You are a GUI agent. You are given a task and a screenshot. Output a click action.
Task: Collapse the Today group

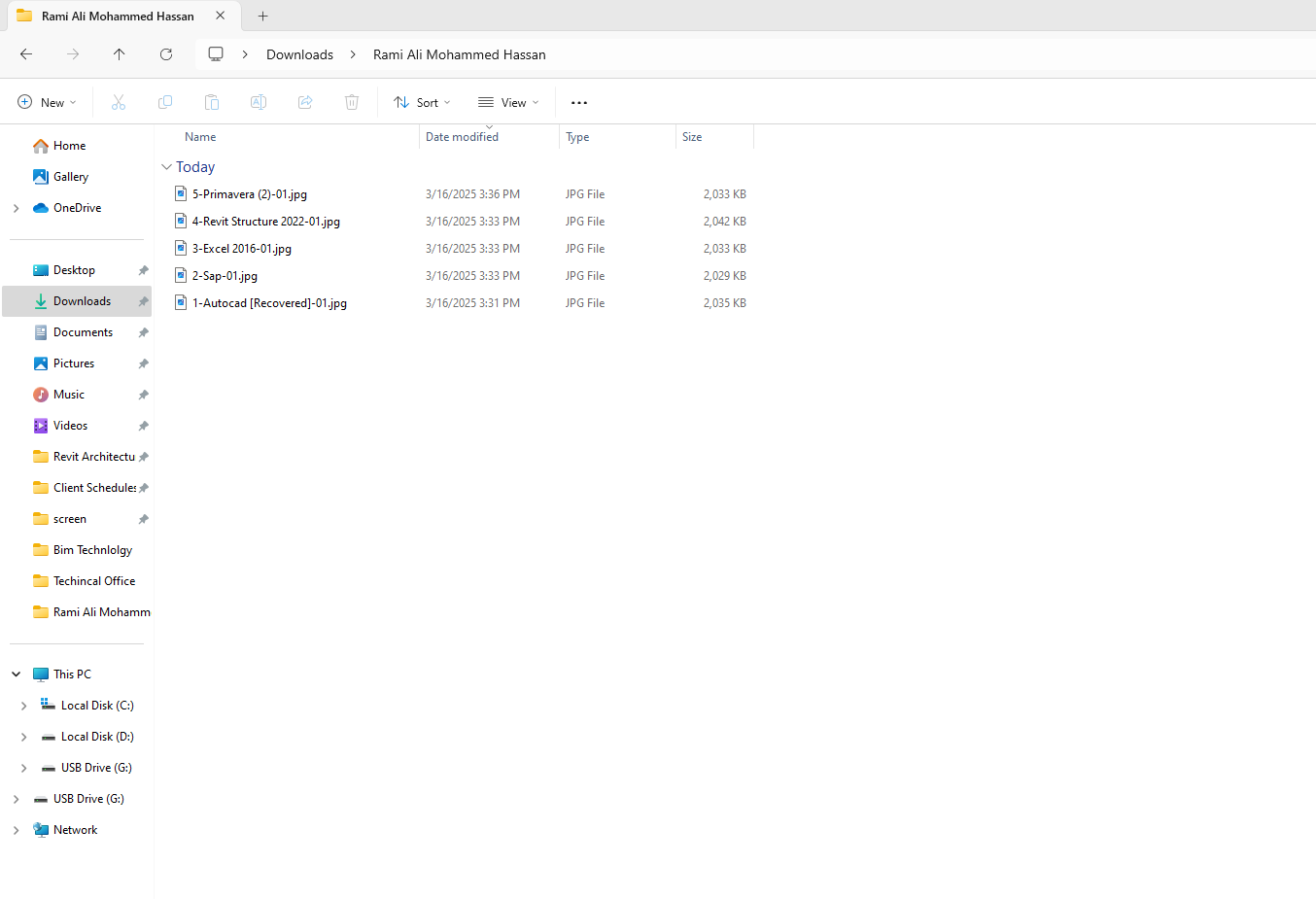click(166, 167)
